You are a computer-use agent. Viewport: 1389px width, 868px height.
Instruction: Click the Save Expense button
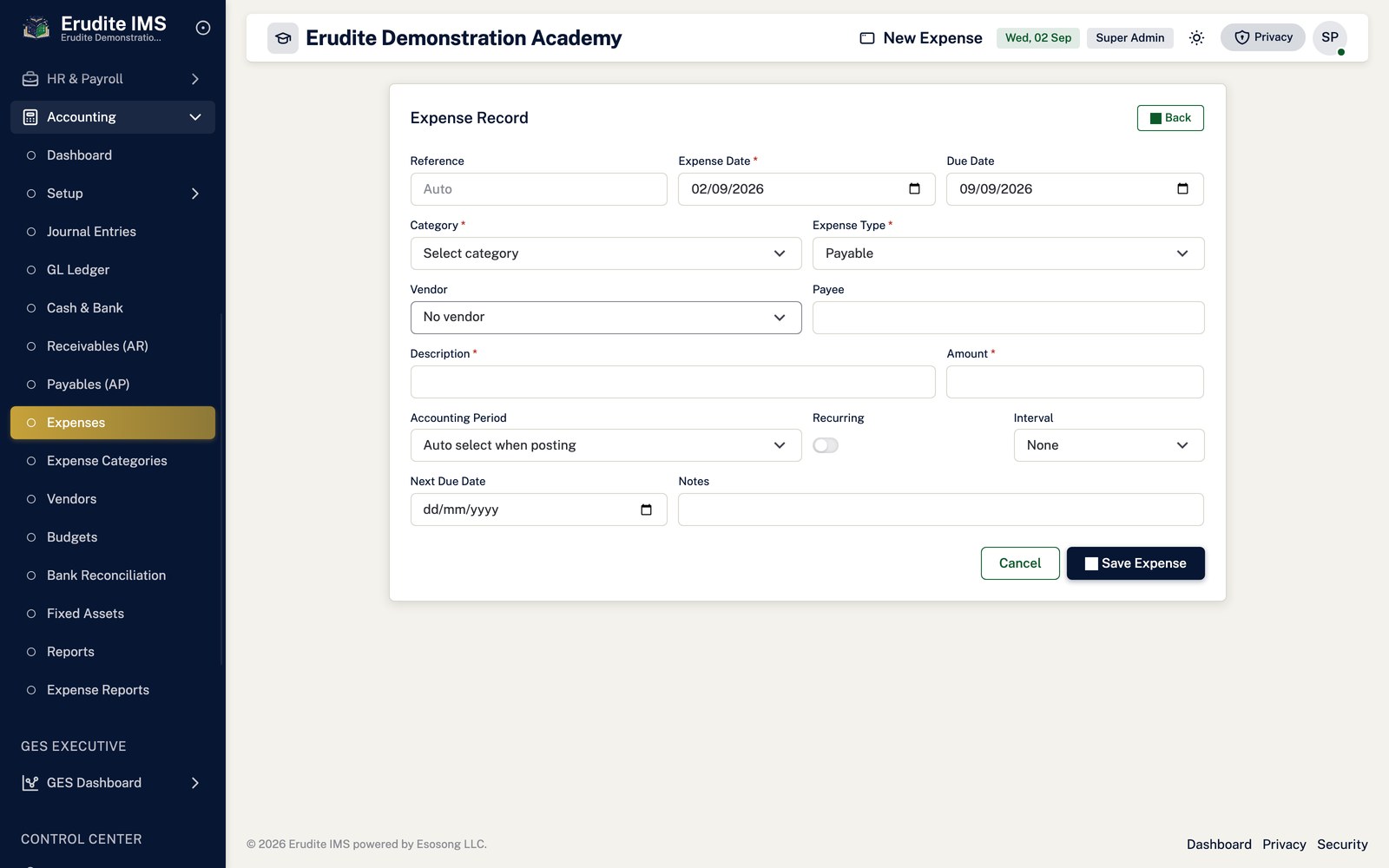[x=1136, y=563]
